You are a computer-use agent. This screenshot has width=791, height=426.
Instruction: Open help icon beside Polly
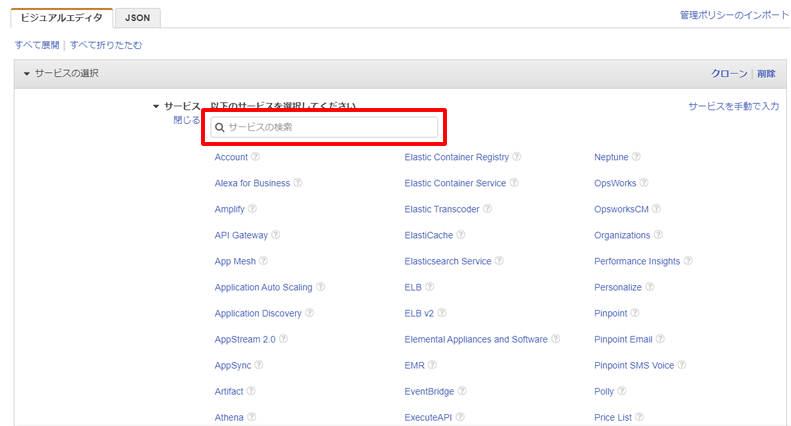pyautogui.click(x=622, y=391)
